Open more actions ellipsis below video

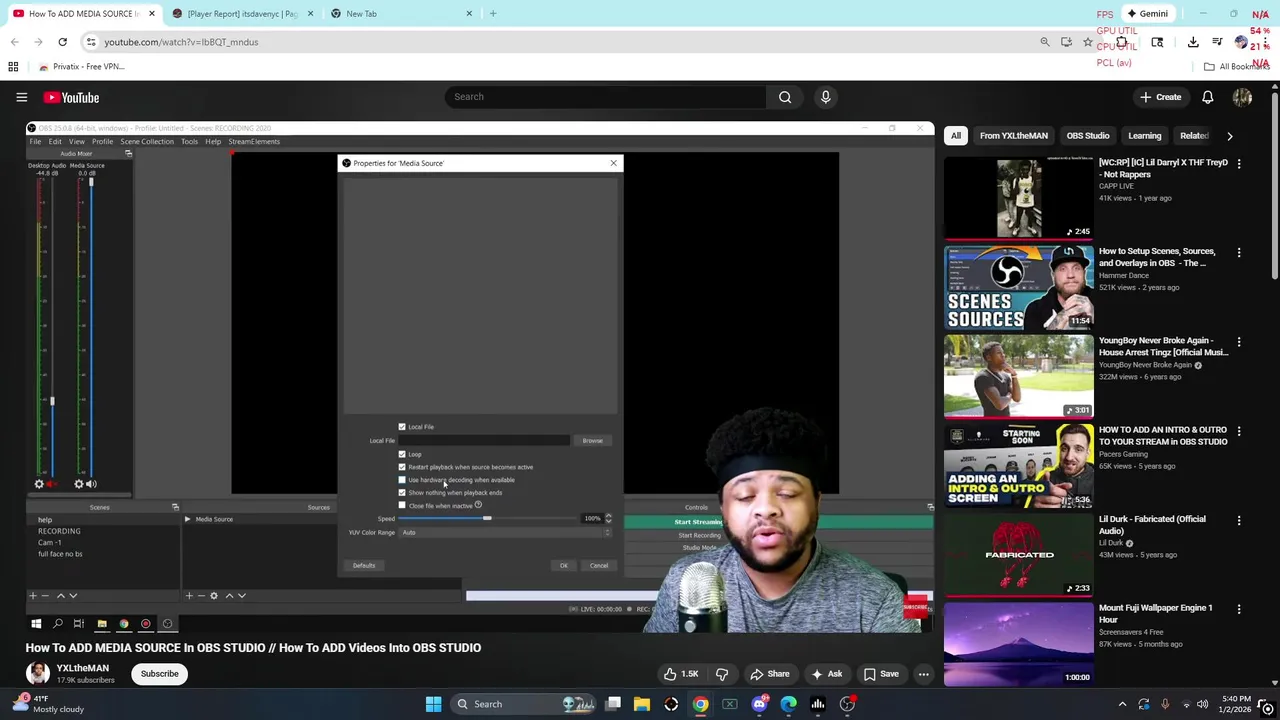pyautogui.click(x=923, y=674)
